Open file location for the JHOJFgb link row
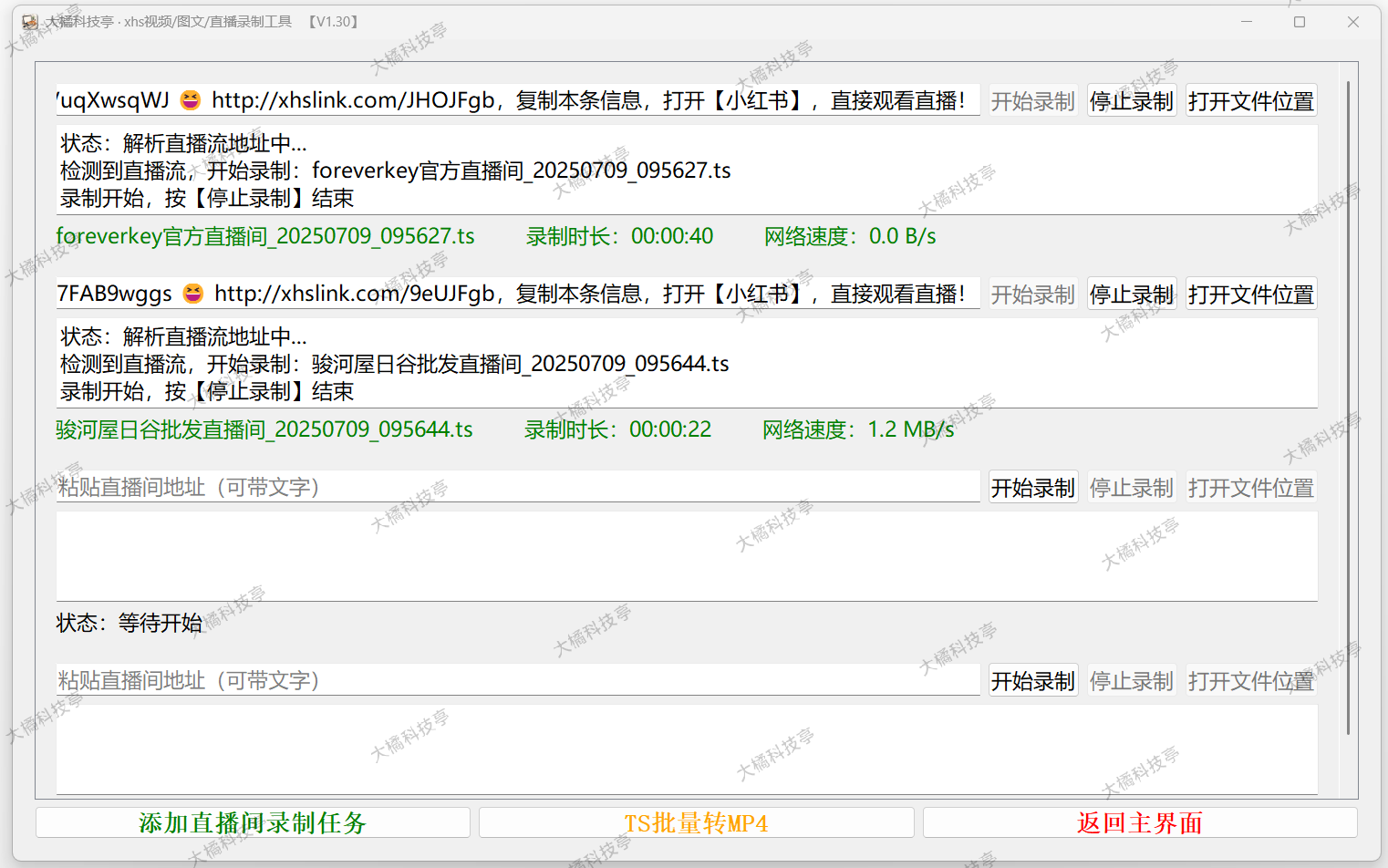 click(x=1251, y=101)
